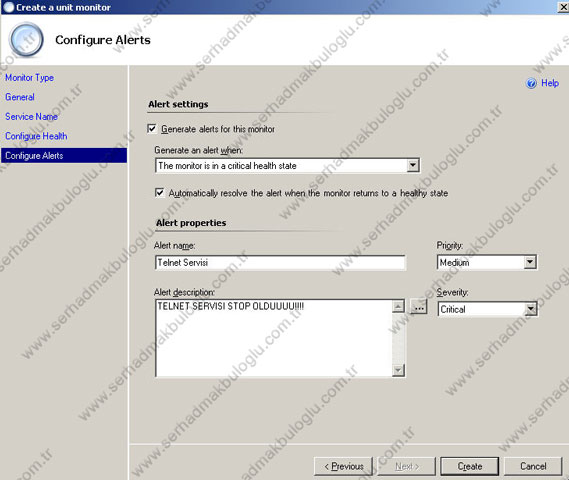
Task: Expand the Severity dropdown showing Critical
Action: pos(530,309)
